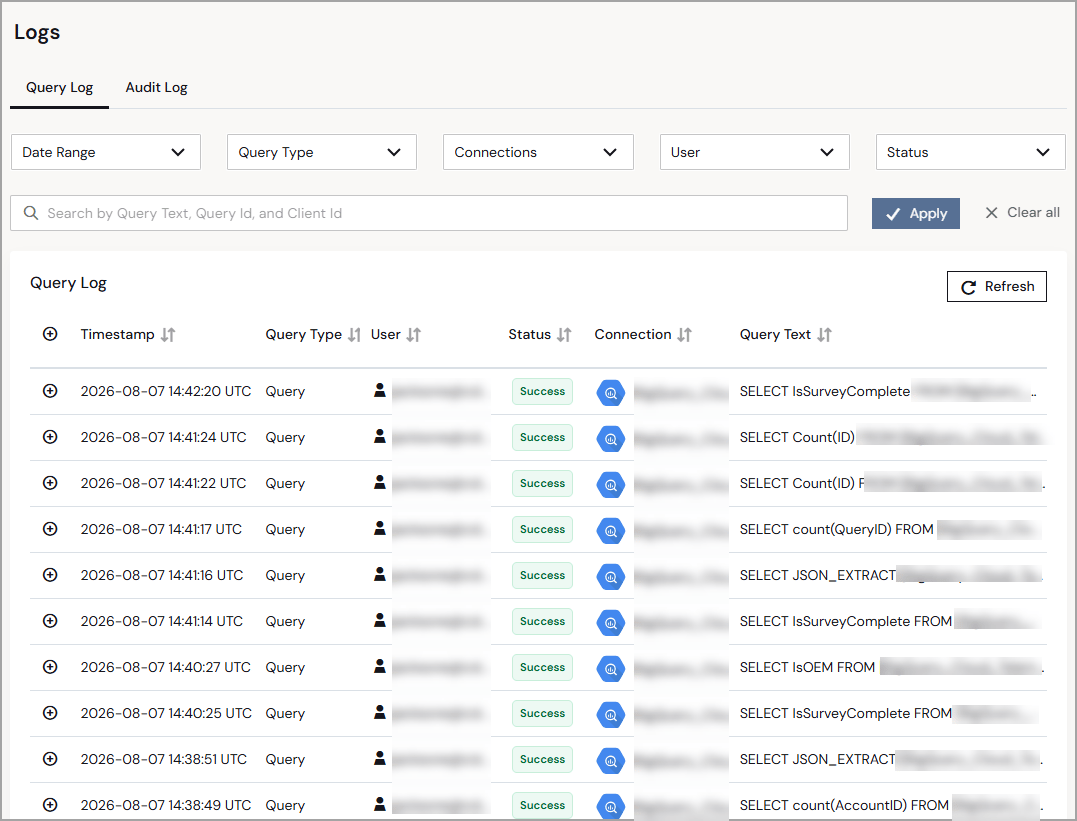The width and height of the screenshot is (1077, 821).
Task: Switch to the Audit Log tab
Action: pyautogui.click(x=156, y=87)
